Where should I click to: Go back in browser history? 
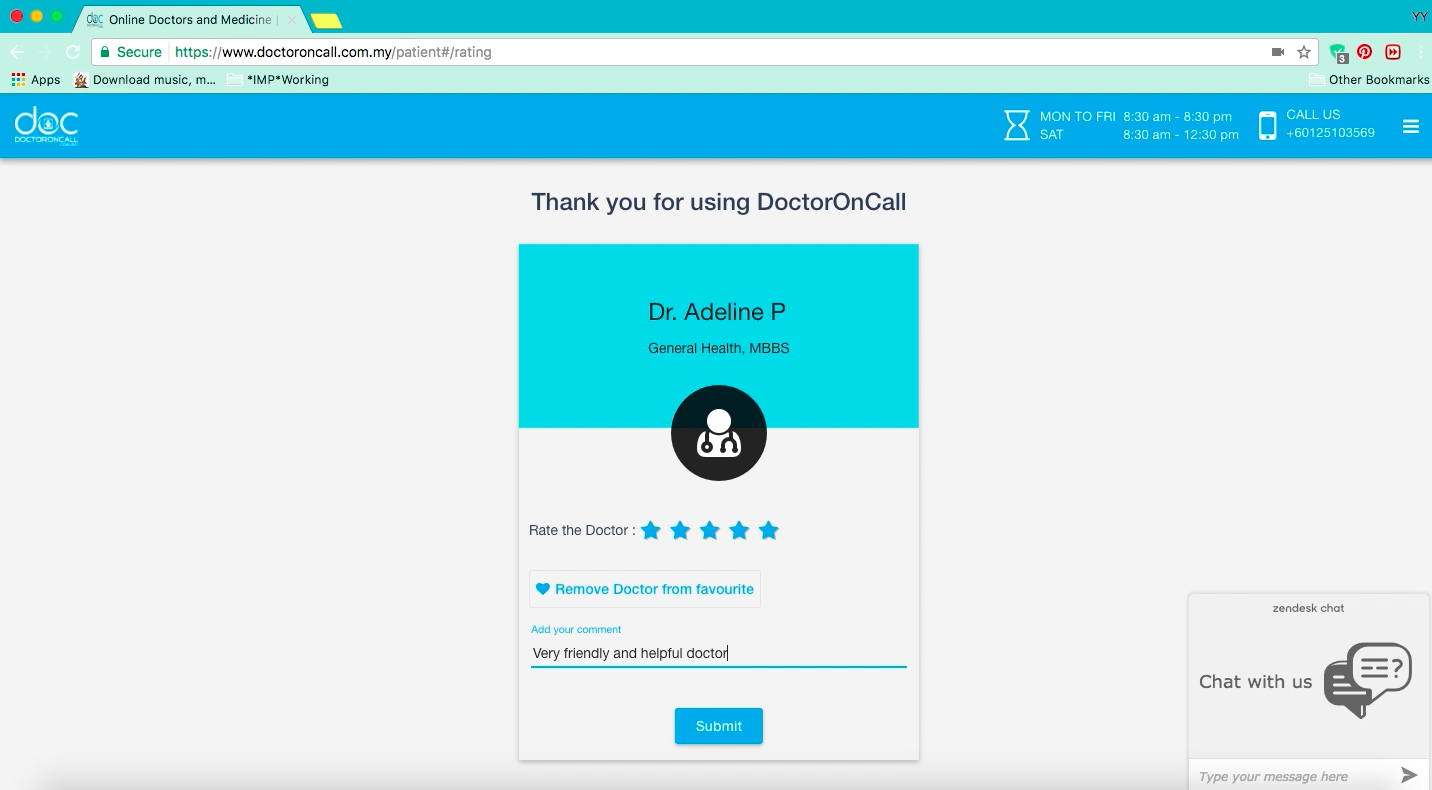[17, 52]
